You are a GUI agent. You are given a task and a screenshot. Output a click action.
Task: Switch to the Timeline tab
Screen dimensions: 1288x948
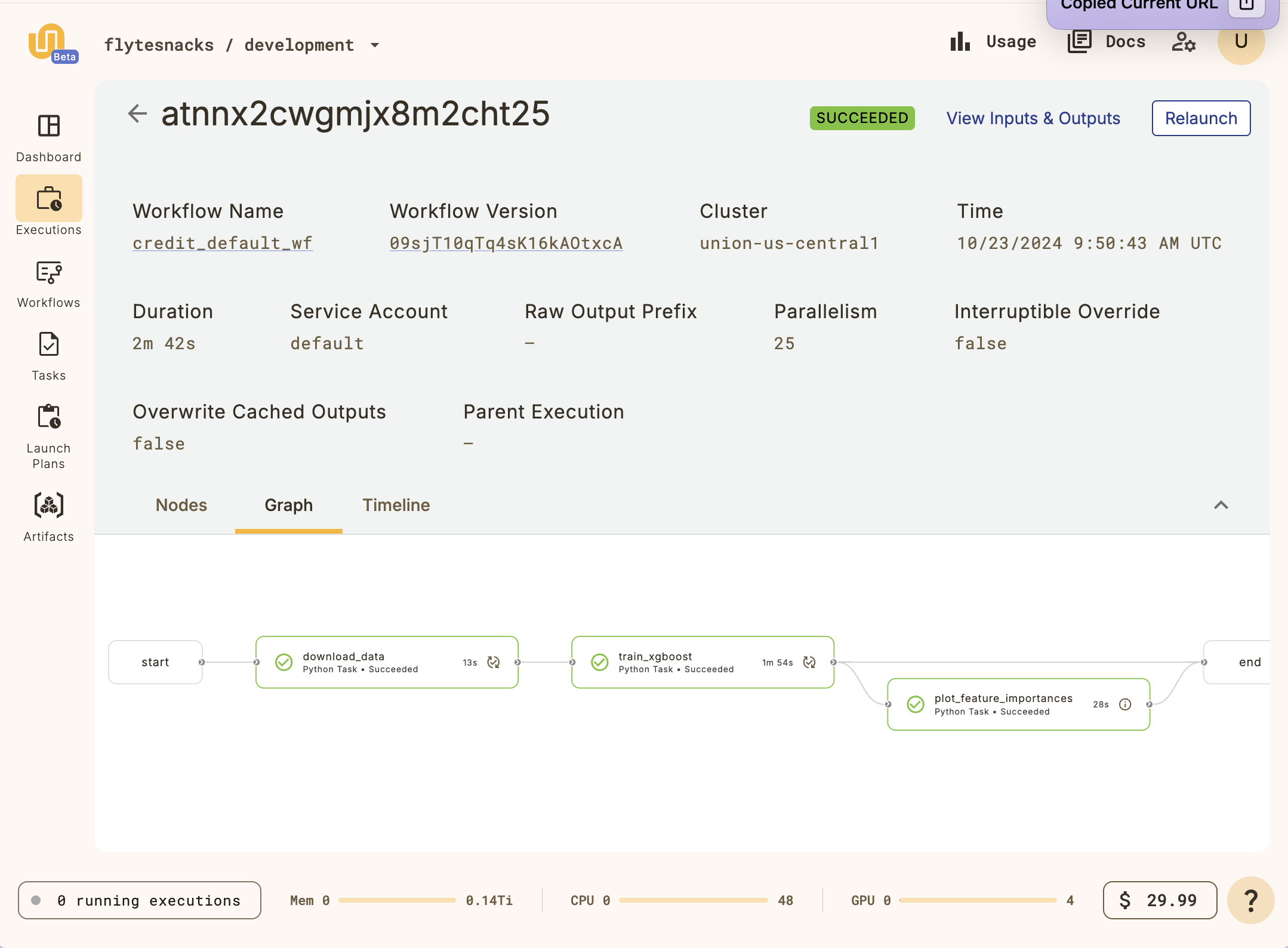396,505
